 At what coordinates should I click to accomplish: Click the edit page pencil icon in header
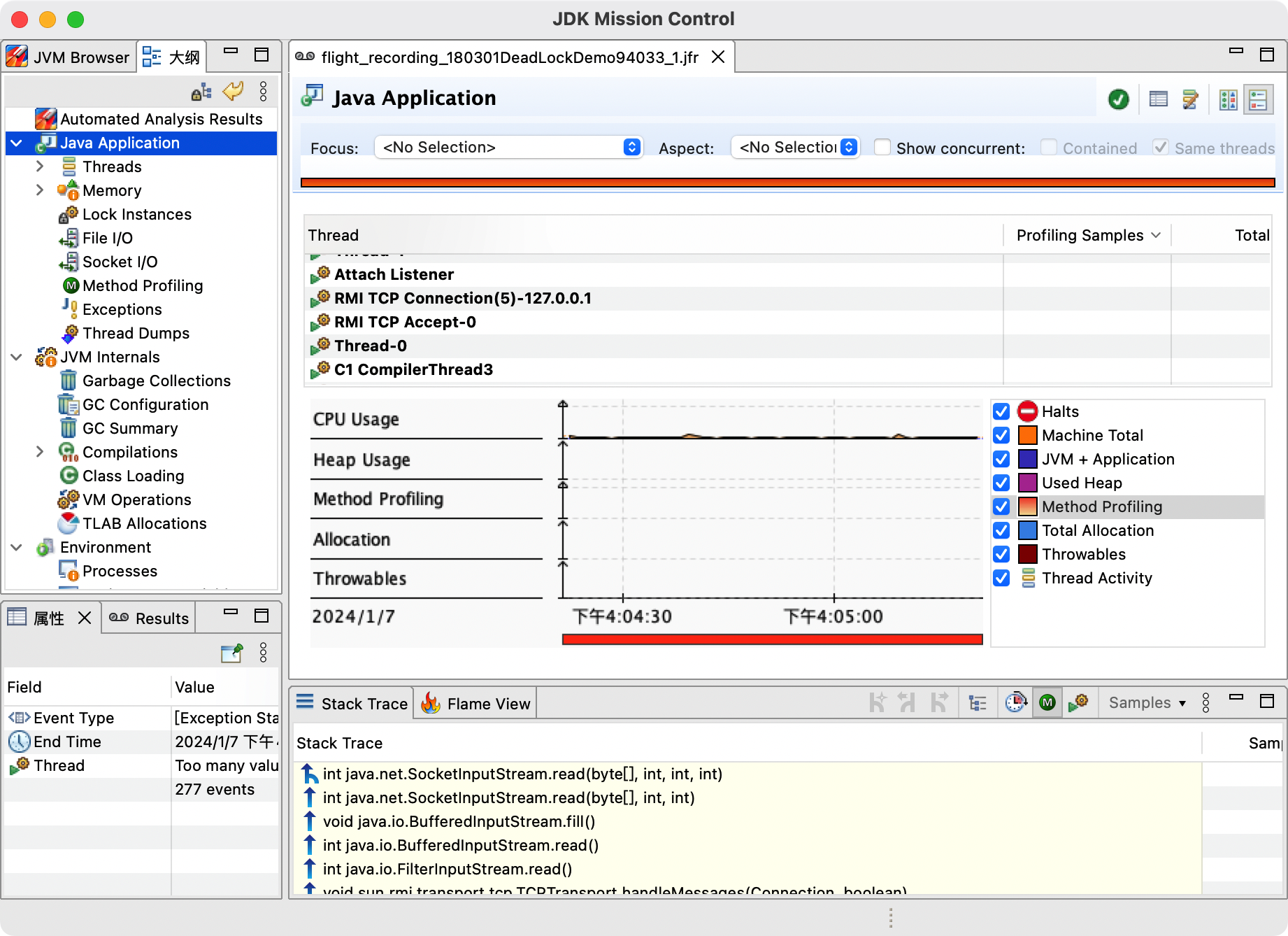1190,99
